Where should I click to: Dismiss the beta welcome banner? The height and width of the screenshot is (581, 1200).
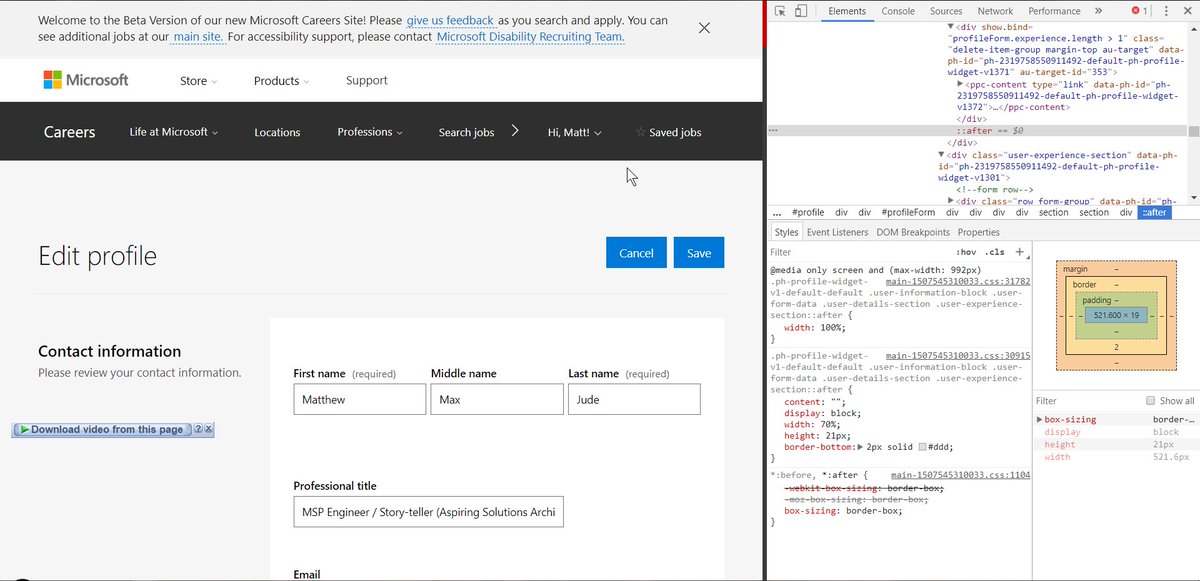point(704,28)
